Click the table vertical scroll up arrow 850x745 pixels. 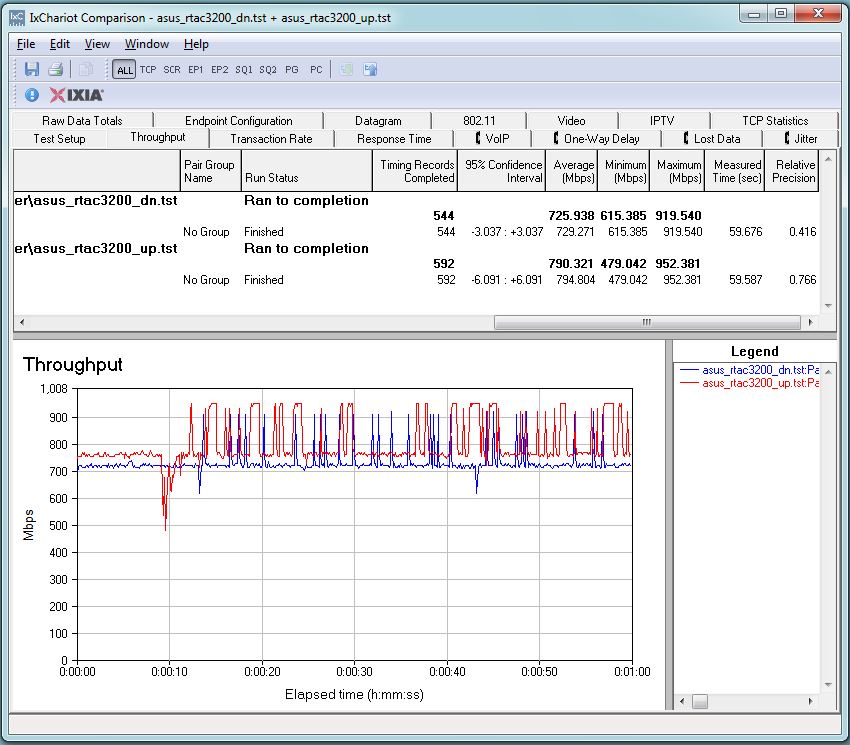point(828,159)
